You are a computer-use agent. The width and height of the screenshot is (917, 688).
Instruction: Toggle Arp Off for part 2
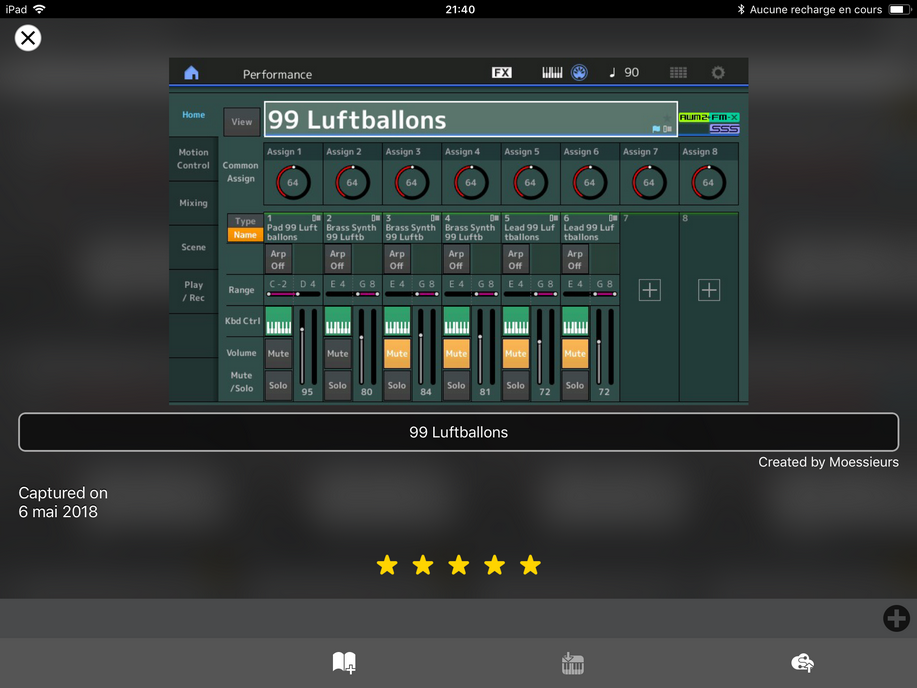[x=338, y=260]
